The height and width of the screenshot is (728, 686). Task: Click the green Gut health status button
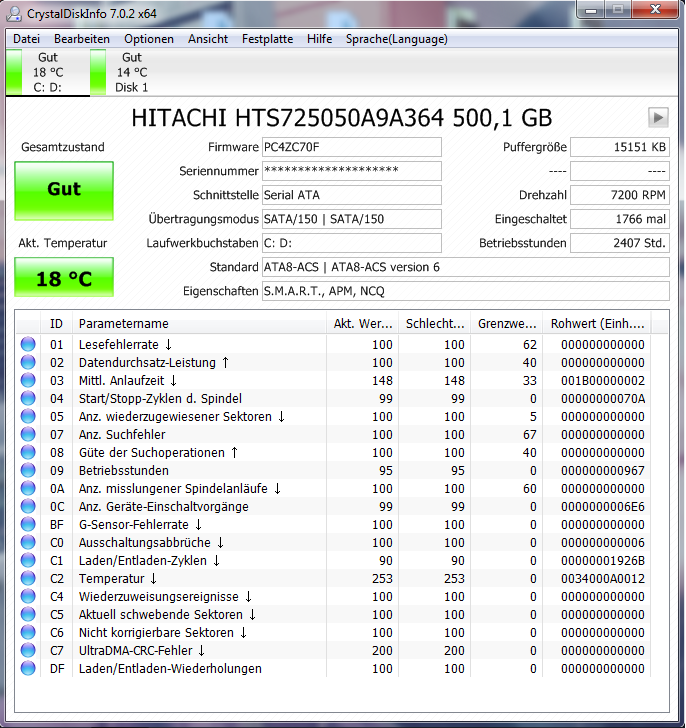click(64, 190)
